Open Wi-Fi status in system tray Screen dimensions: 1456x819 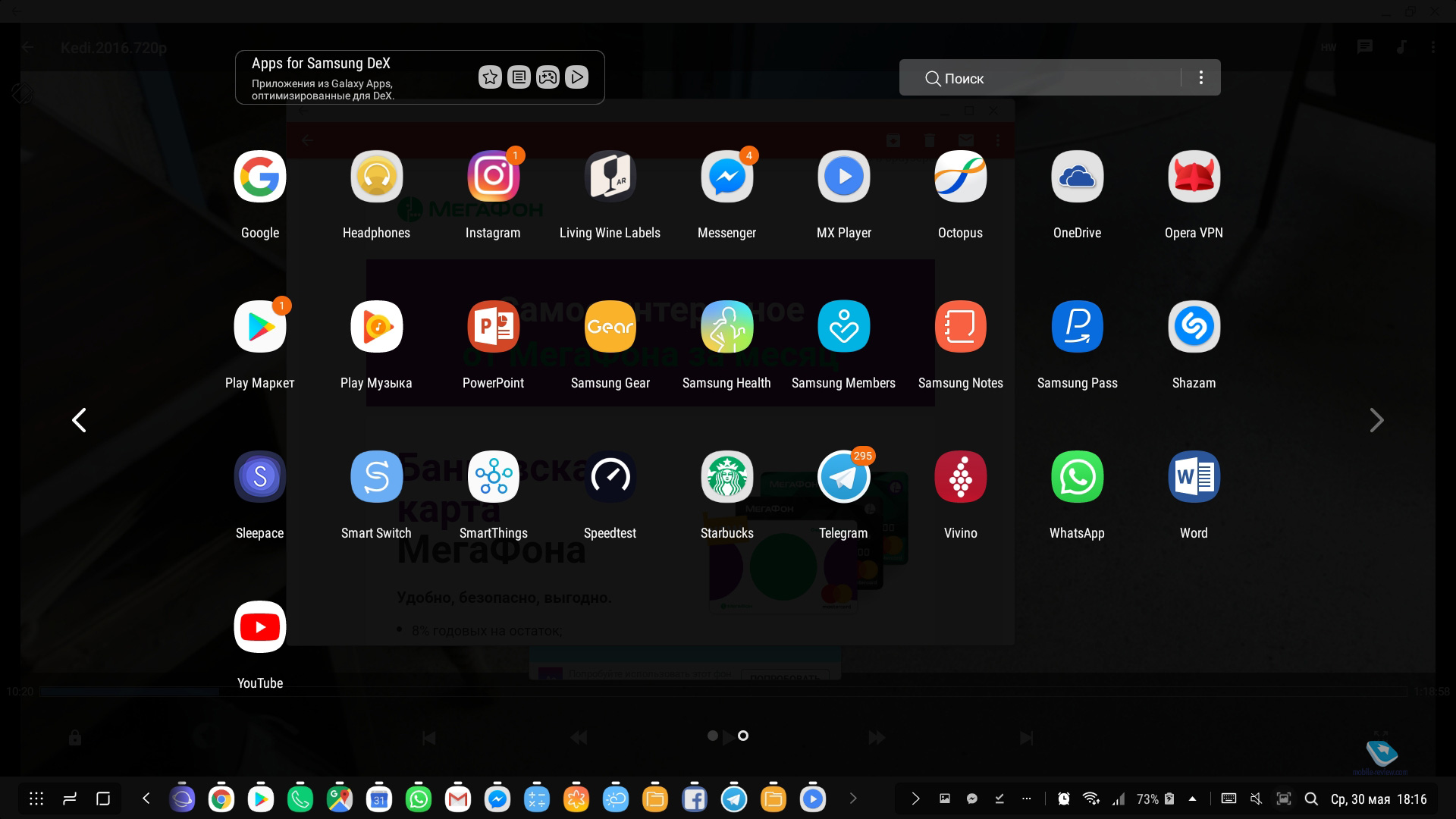pos(1091,799)
